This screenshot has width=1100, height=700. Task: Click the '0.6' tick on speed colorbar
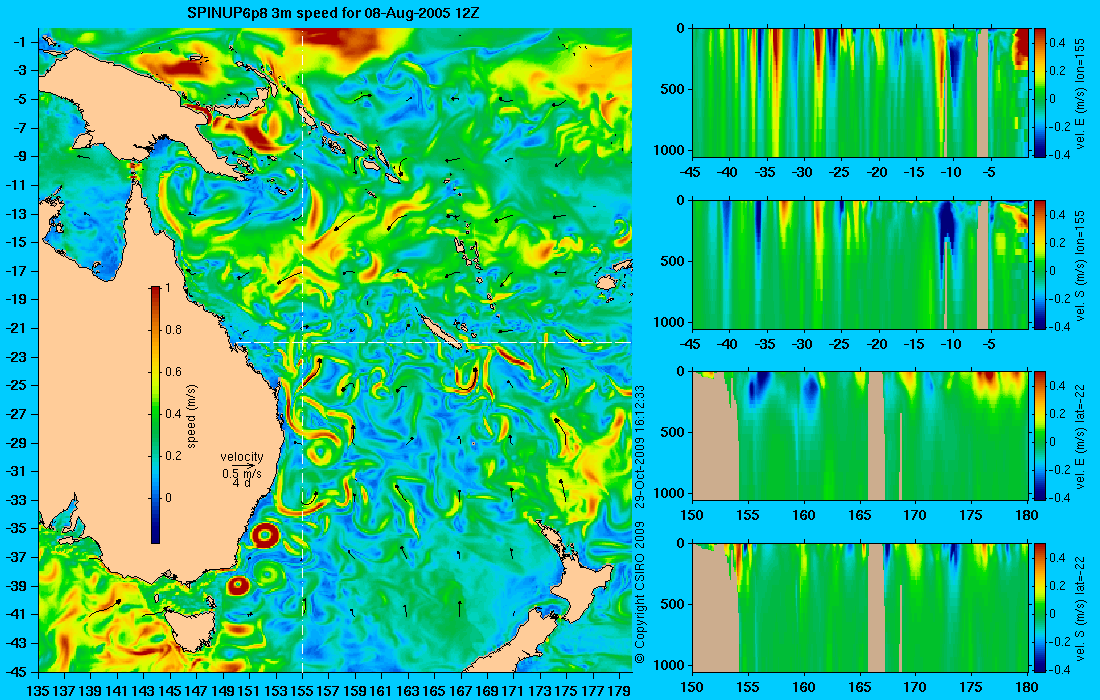[x=173, y=372]
